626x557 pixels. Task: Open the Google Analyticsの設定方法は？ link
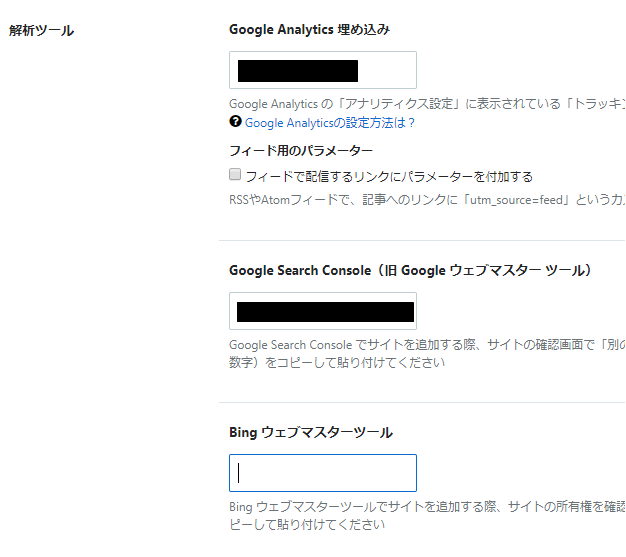click(x=330, y=123)
